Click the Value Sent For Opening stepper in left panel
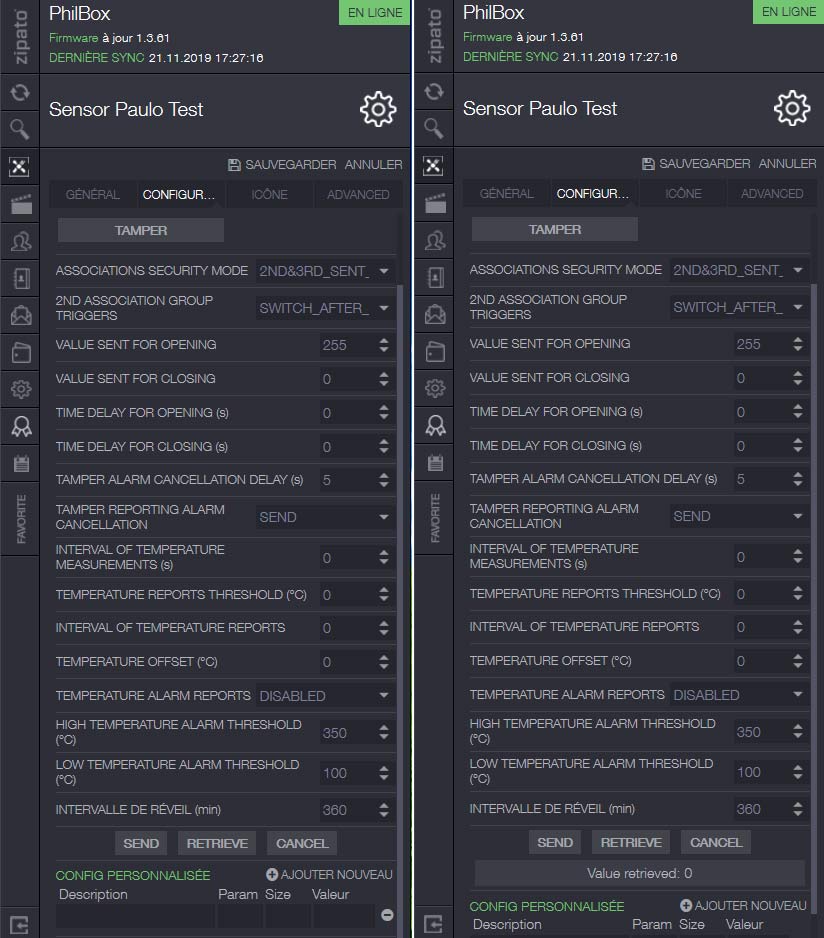Screen dimensions: 824x938 pyautogui.click(x=384, y=345)
